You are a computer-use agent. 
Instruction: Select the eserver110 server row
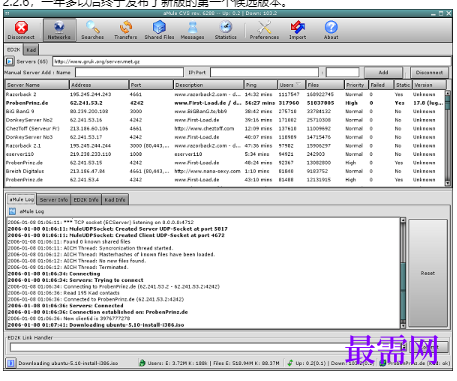tap(225, 154)
